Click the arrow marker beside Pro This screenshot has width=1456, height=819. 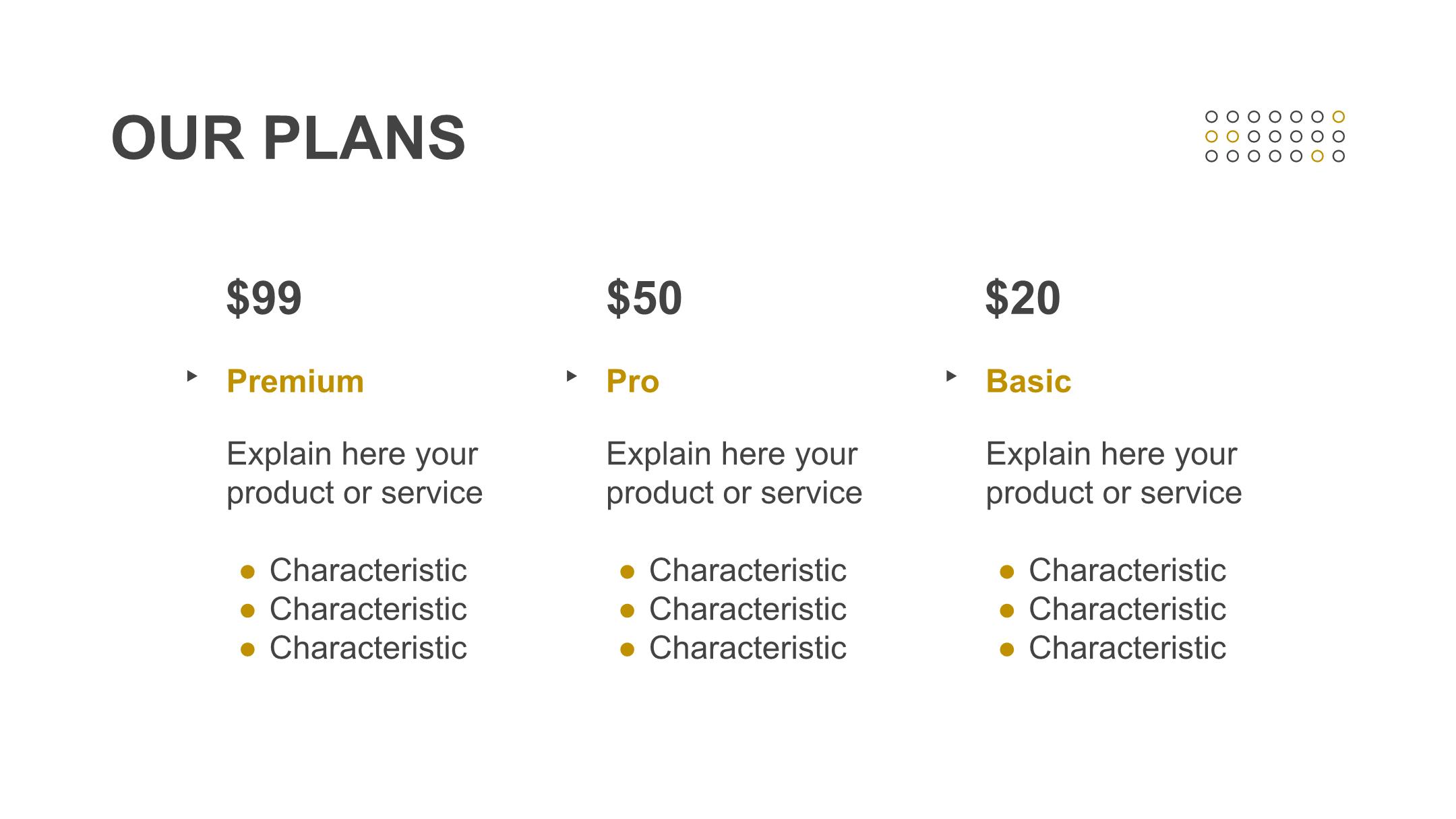[572, 375]
